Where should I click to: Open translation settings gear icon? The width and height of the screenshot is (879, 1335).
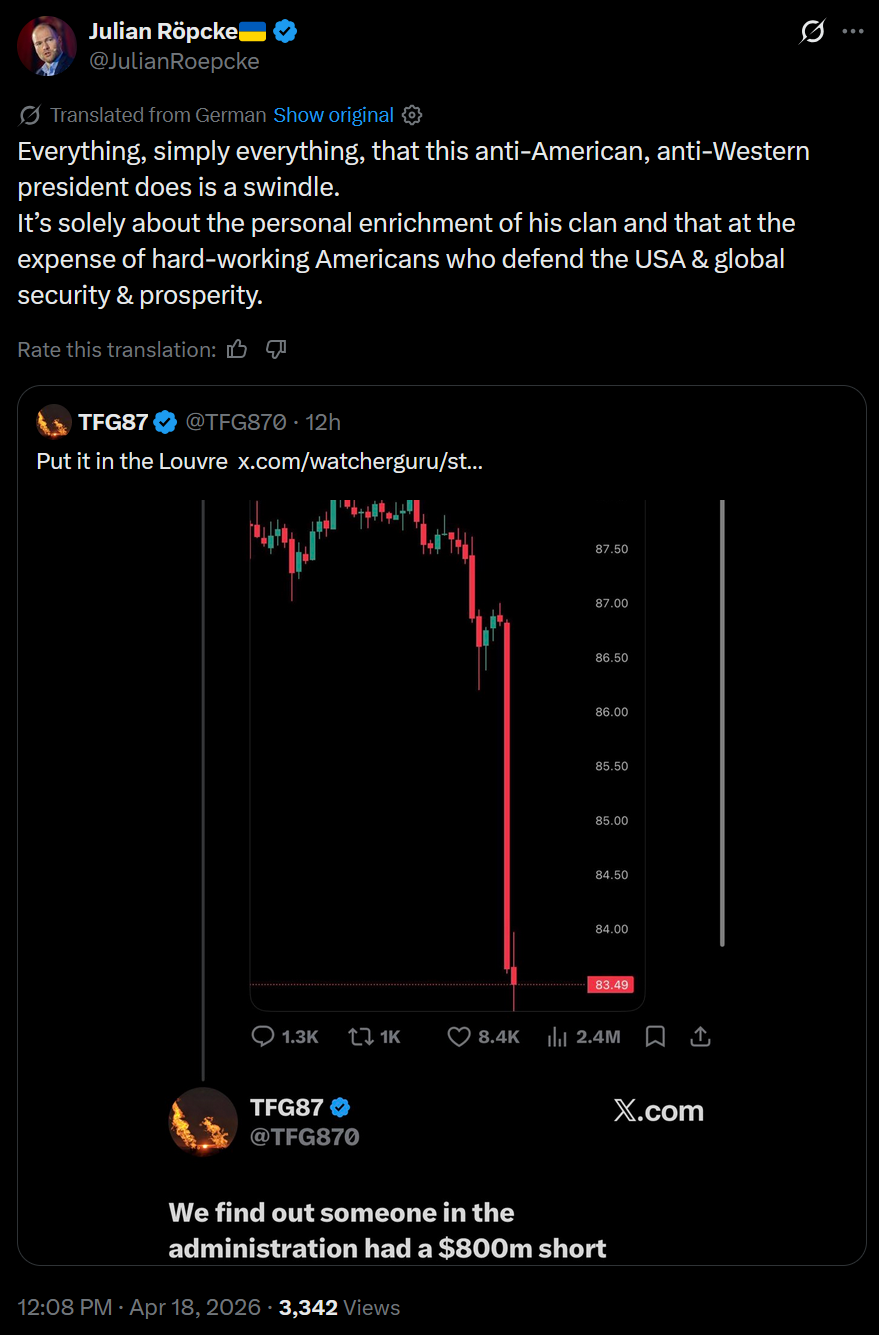click(411, 115)
